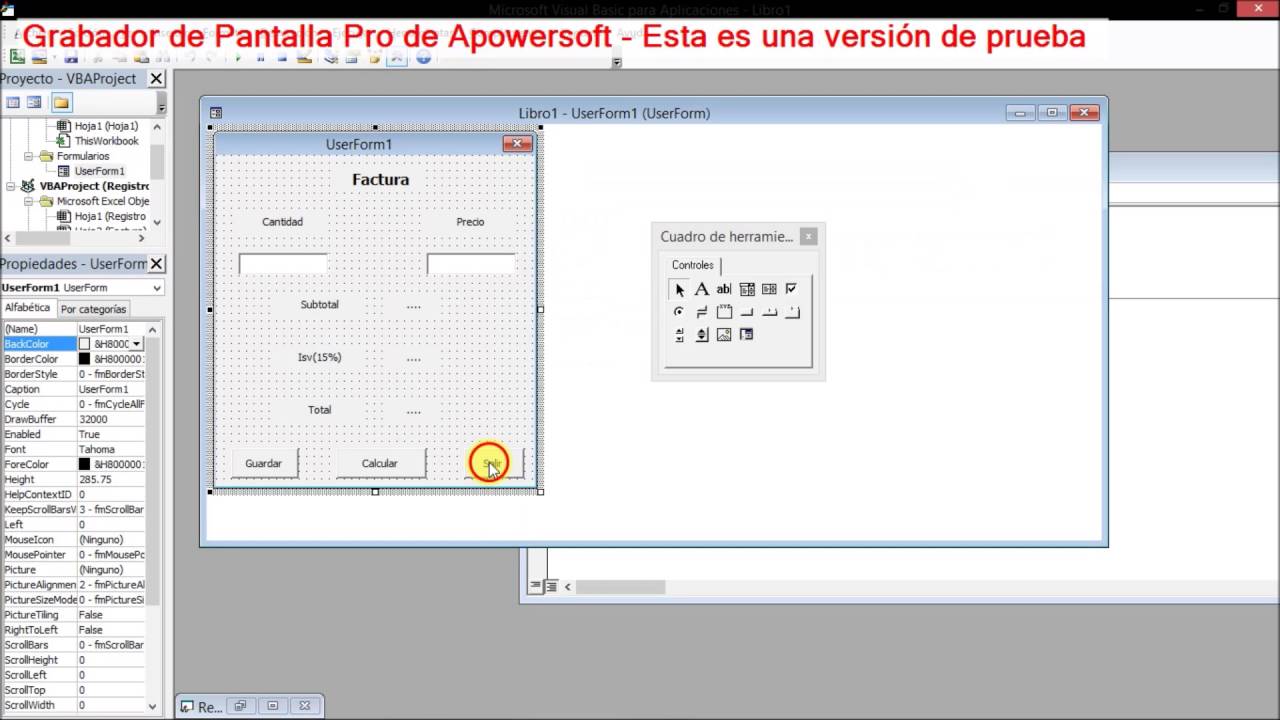
Task: Open the Controles tab in toolbox
Action: click(x=693, y=265)
